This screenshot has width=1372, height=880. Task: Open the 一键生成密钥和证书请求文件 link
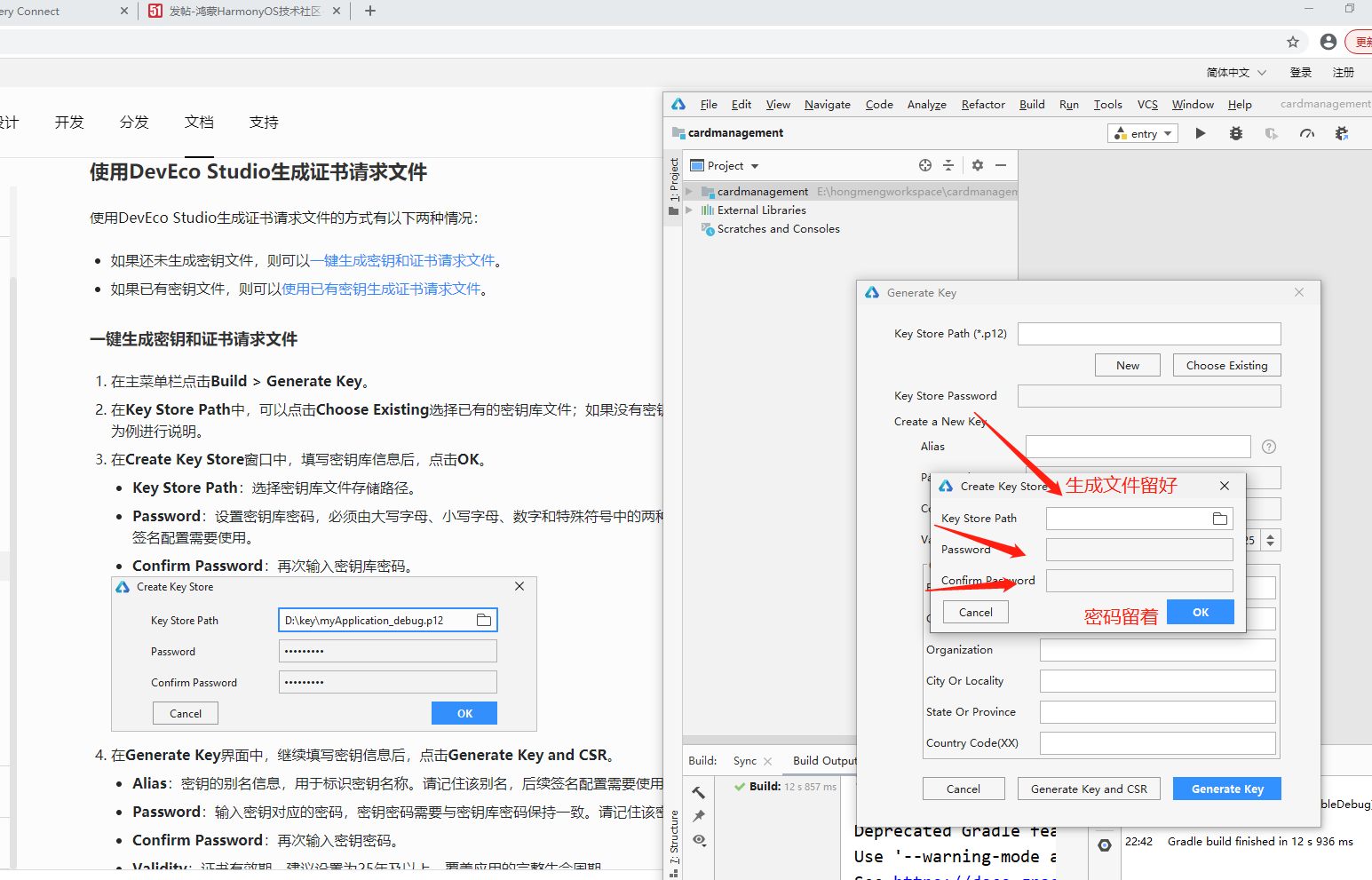coord(402,261)
